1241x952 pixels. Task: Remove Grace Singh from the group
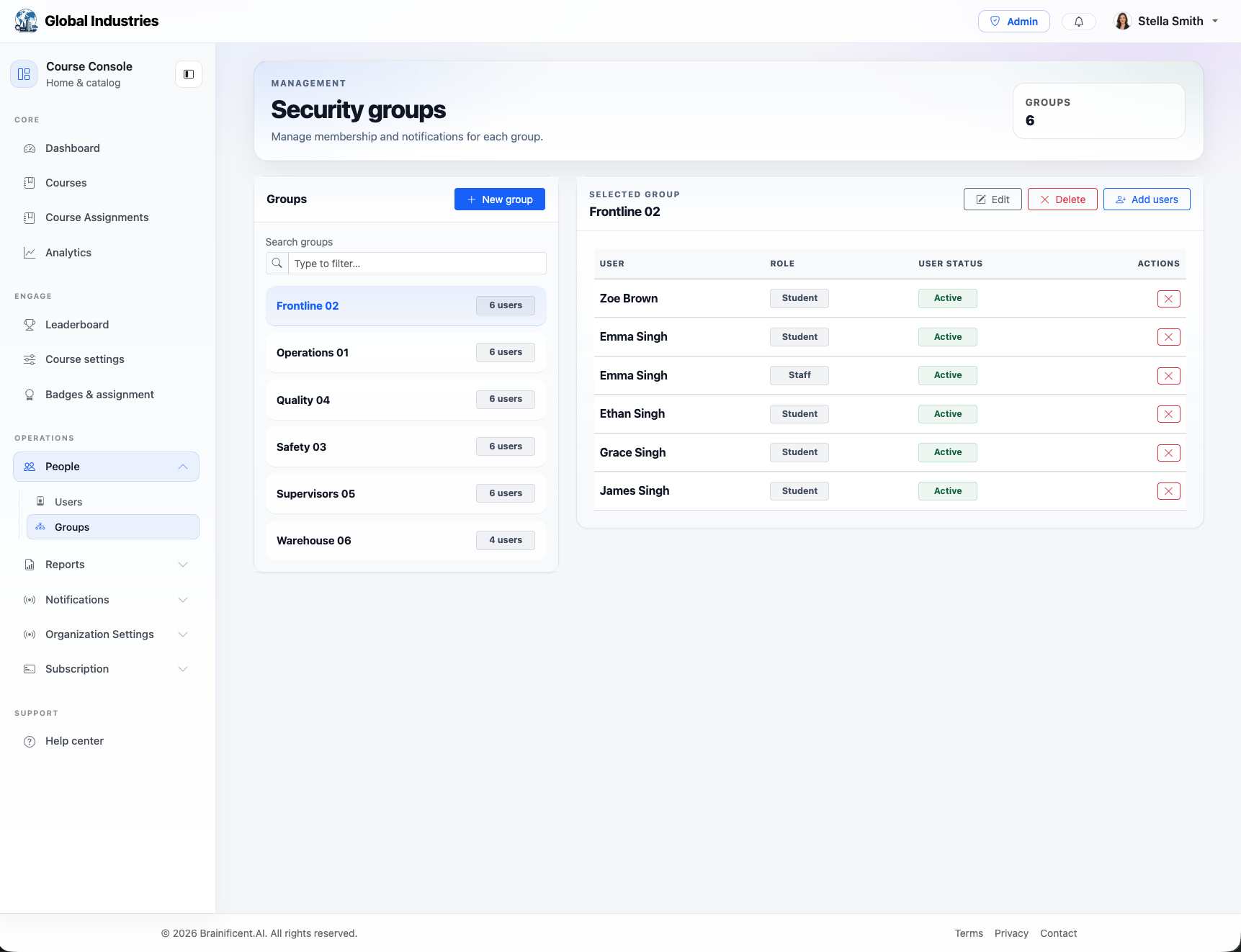[x=1168, y=453]
